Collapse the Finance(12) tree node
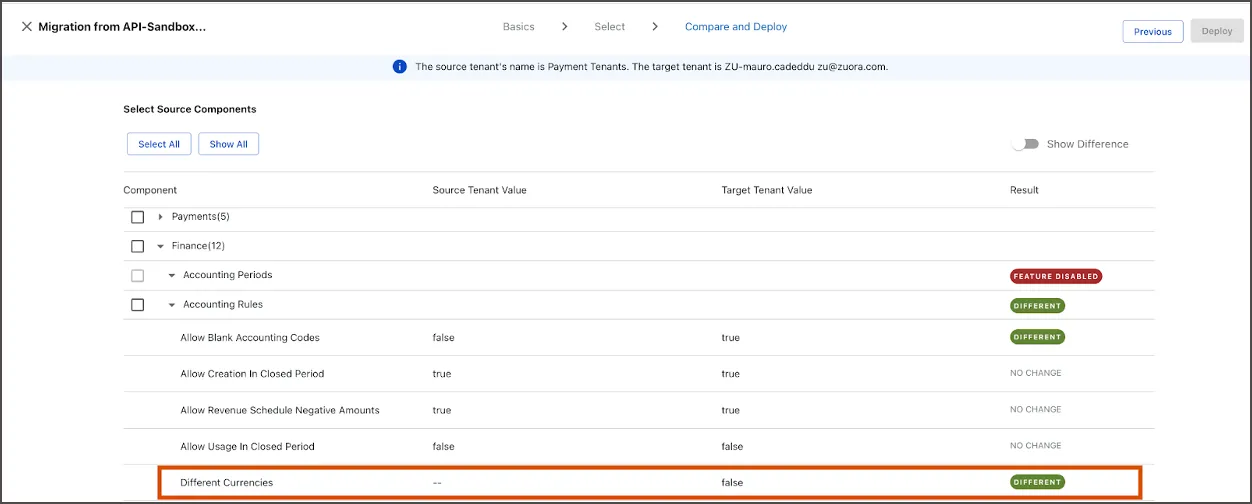The height and width of the screenshot is (504, 1252). pos(161,246)
